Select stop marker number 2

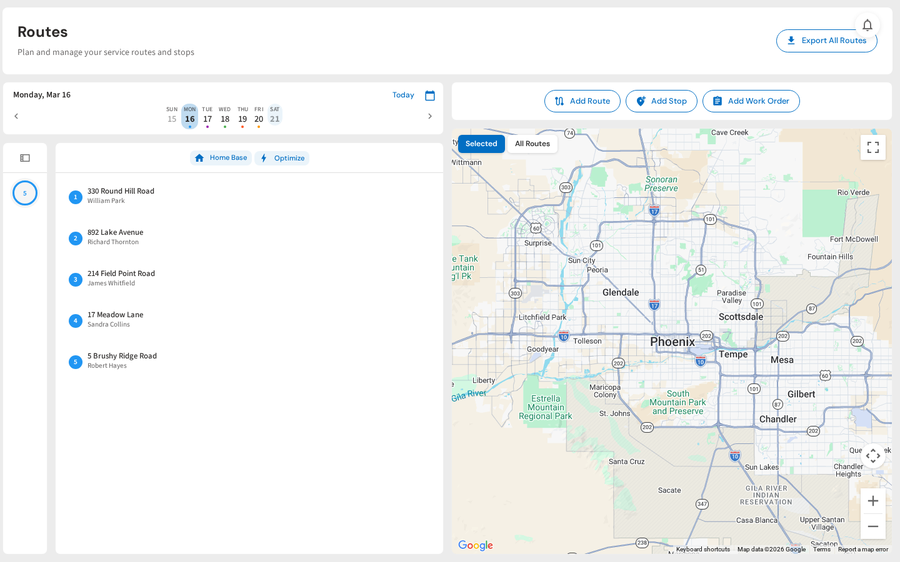click(x=75, y=238)
